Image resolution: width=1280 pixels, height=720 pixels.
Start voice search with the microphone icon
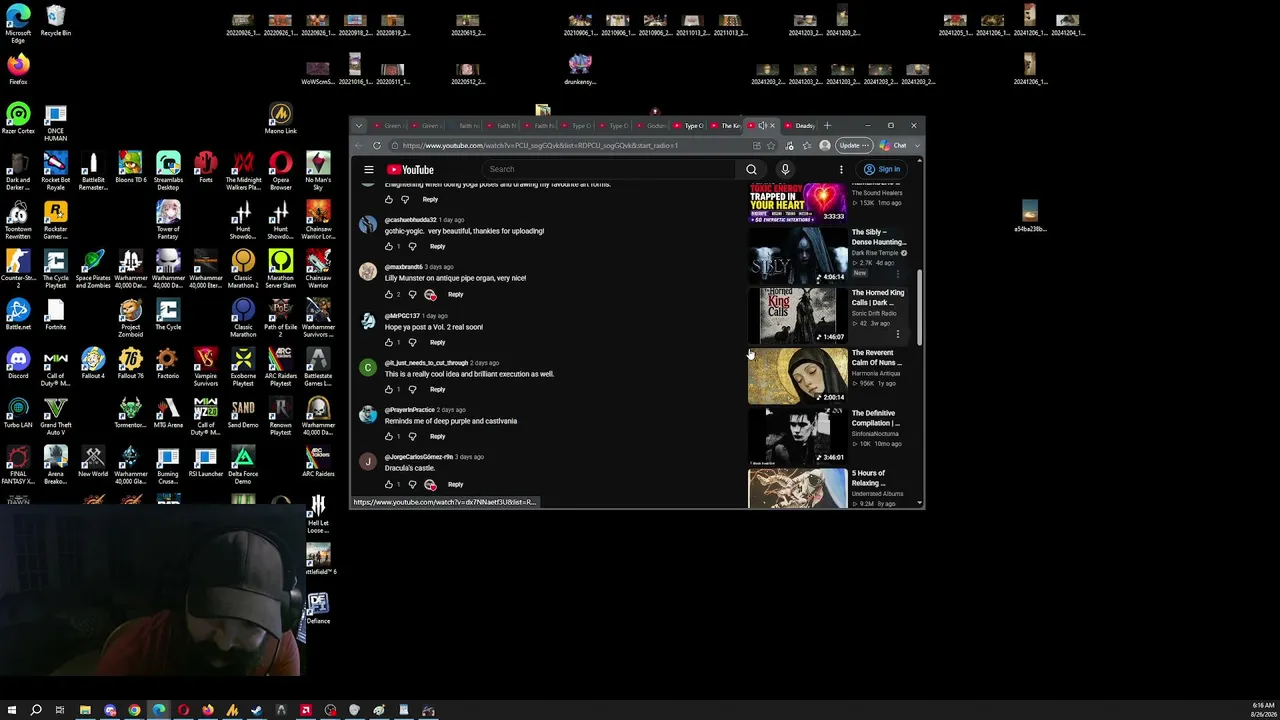(x=785, y=170)
